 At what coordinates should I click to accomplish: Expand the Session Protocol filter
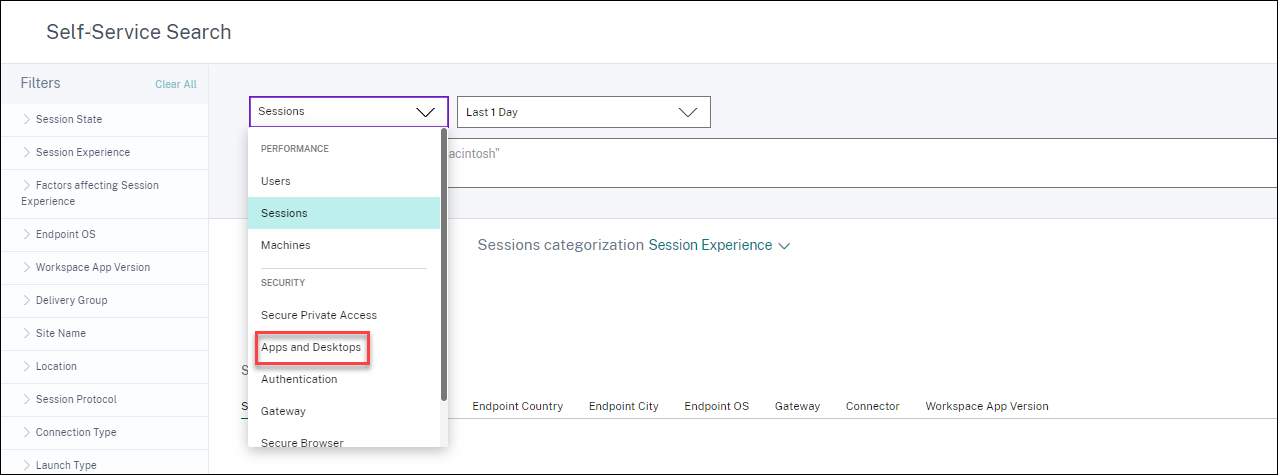76,400
